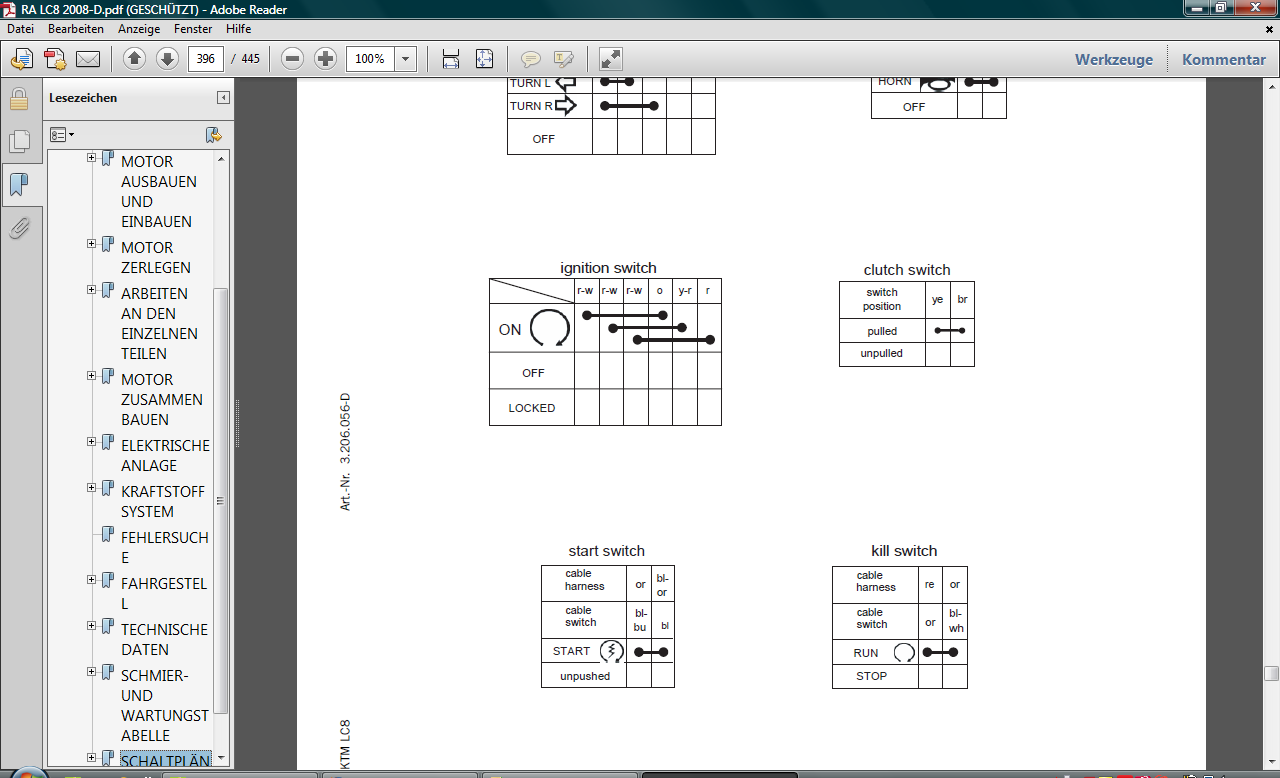Open the security lock panel
This screenshot has height=778, width=1280.
pyautogui.click(x=19, y=99)
